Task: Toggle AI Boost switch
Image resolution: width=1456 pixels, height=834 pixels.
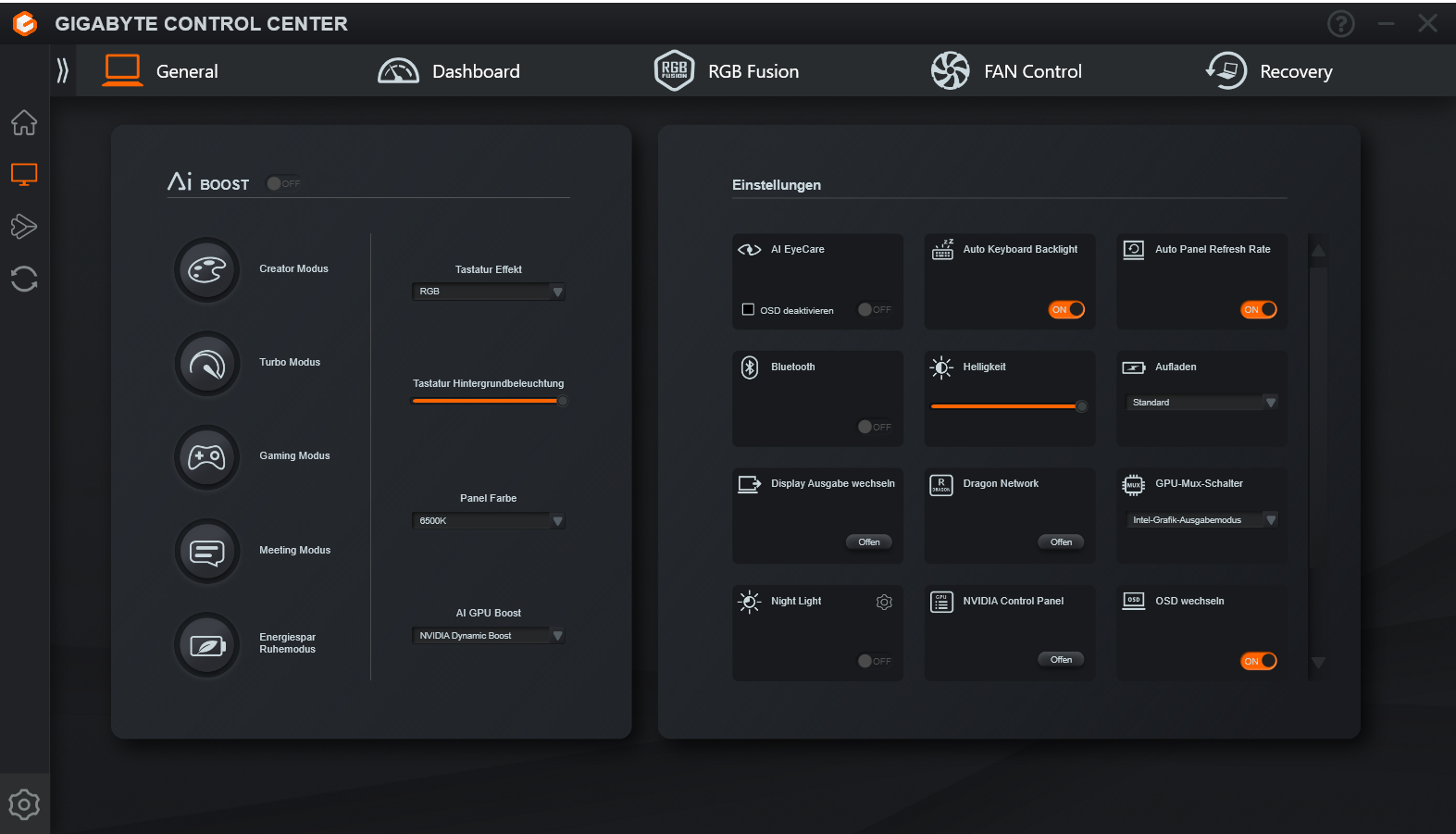Action: click(x=283, y=183)
